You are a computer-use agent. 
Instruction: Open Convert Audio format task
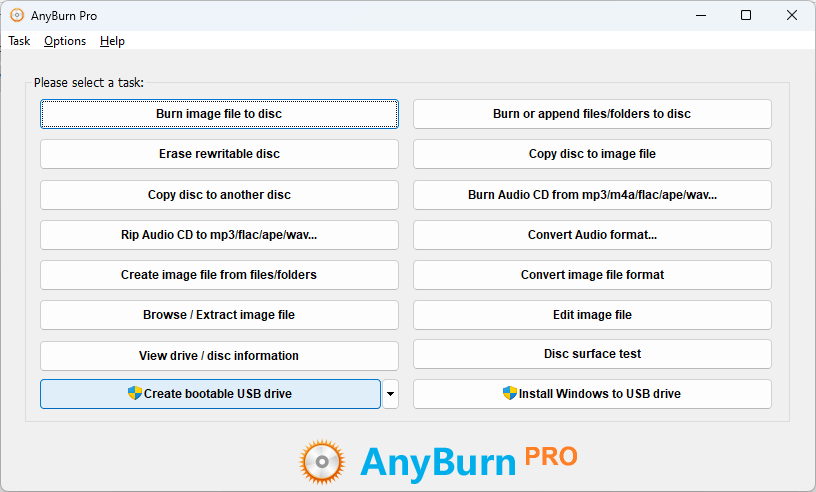(x=592, y=235)
